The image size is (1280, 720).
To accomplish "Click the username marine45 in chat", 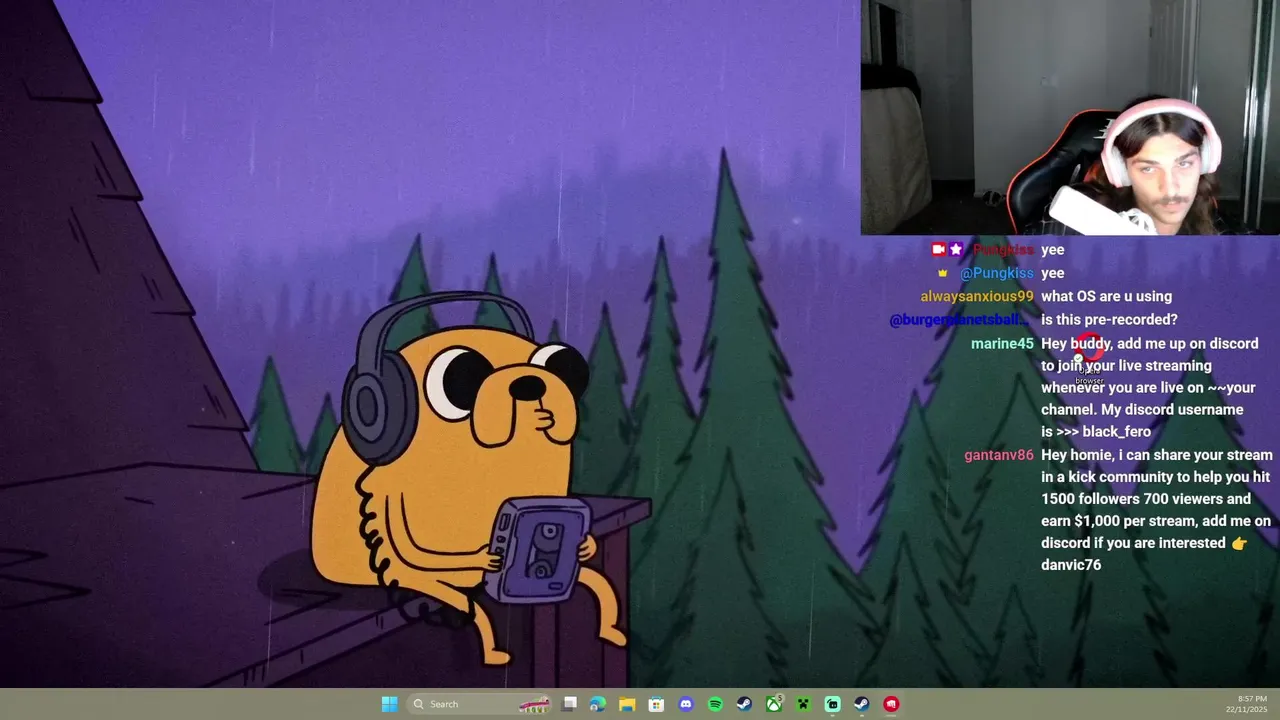I will click(x=1002, y=343).
